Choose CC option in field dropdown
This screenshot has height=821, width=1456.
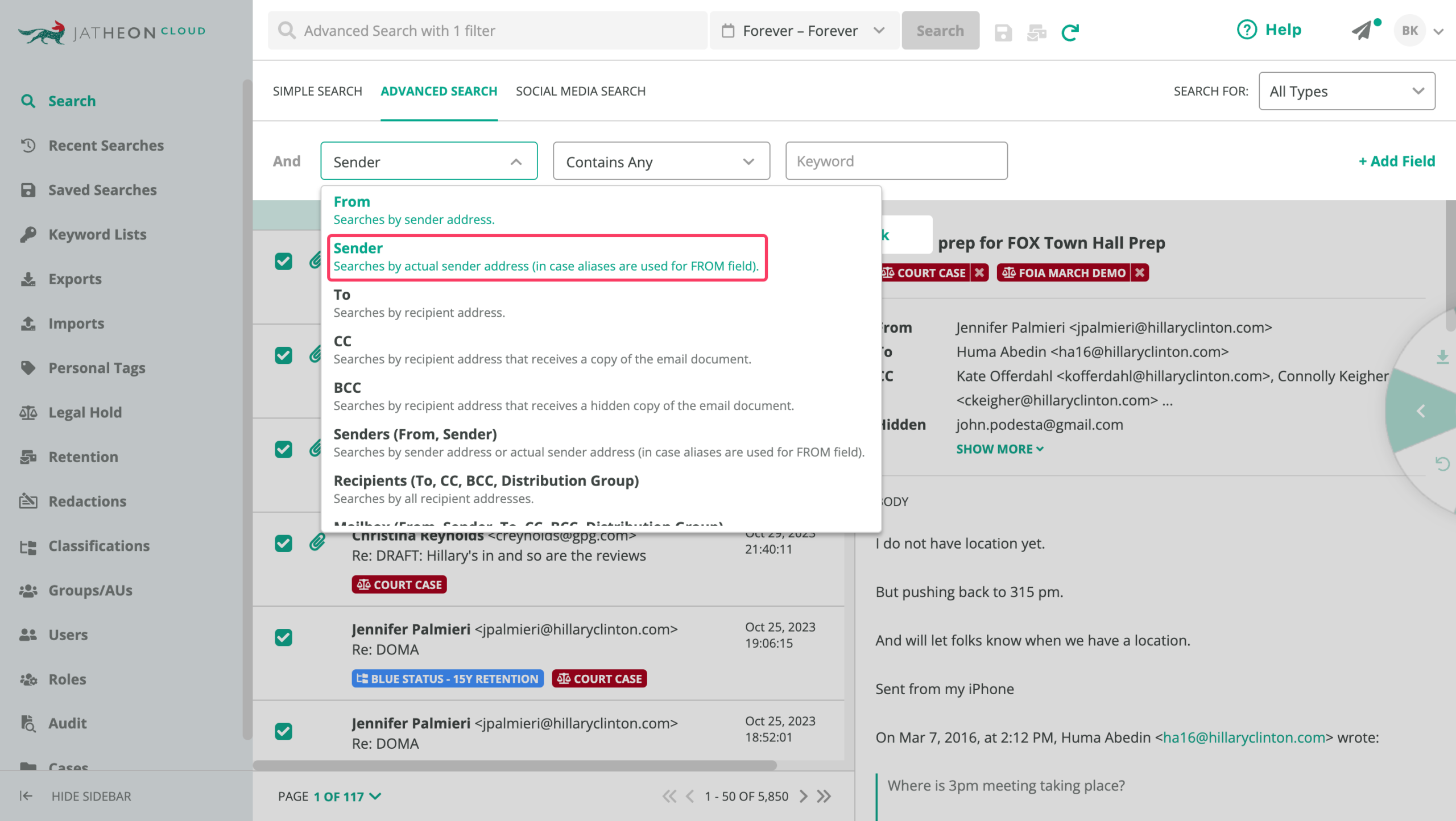tap(601, 350)
